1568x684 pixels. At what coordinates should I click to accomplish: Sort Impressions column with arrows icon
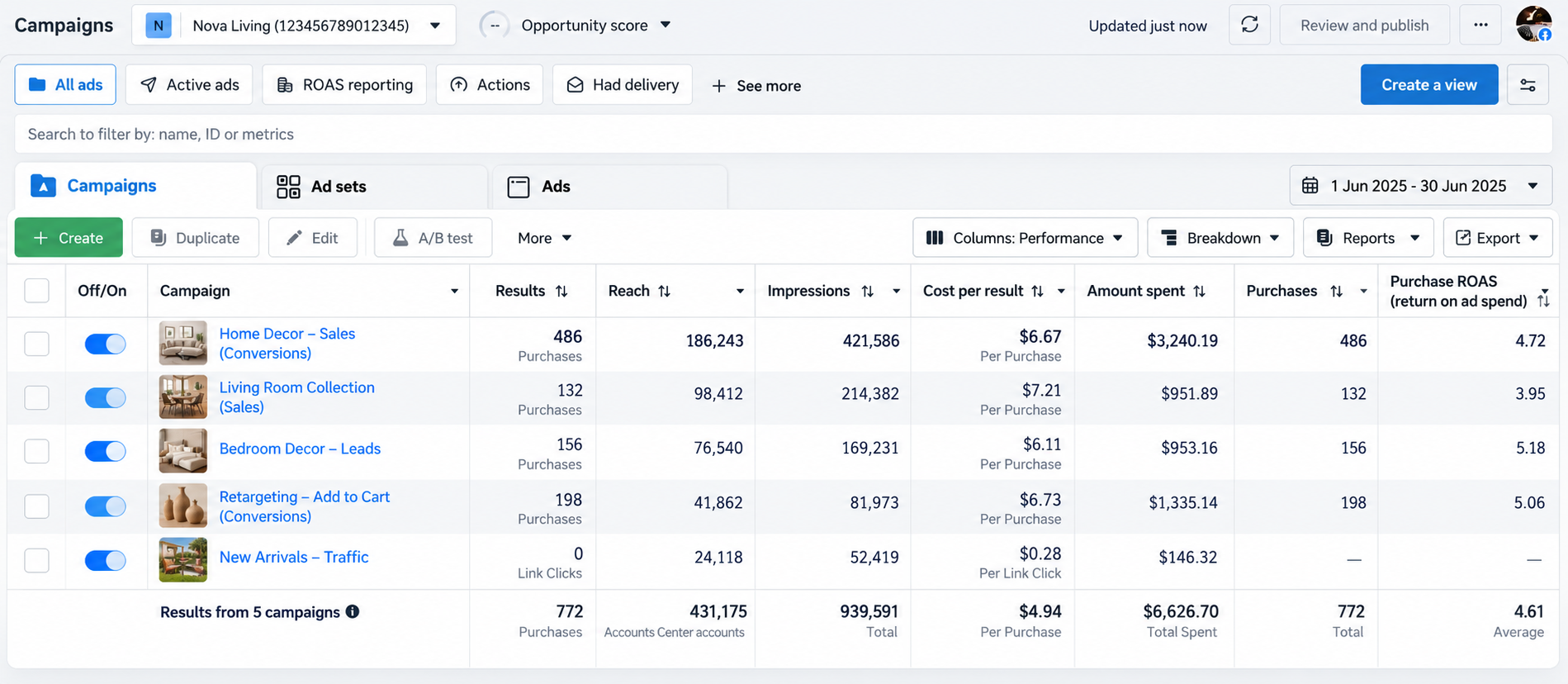(x=867, y=291)
